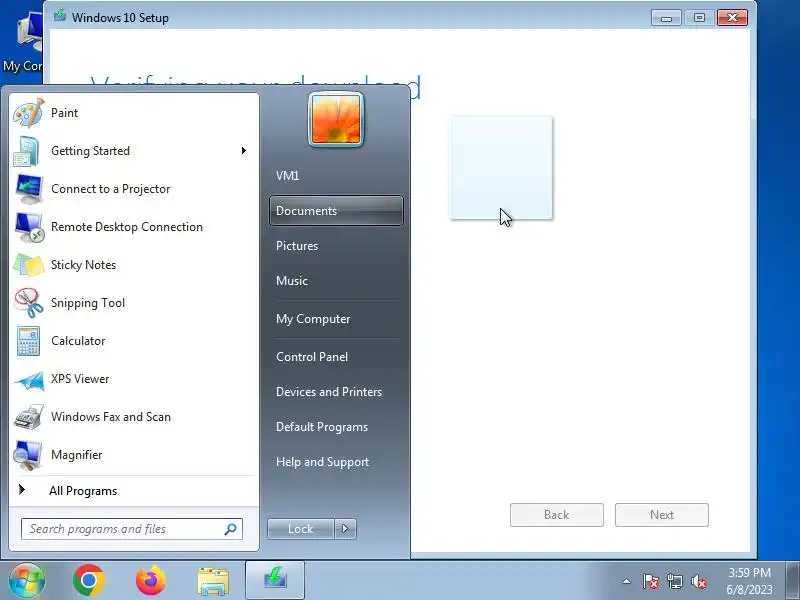Open Firefox from the taskbar

(x=151, y=580)
